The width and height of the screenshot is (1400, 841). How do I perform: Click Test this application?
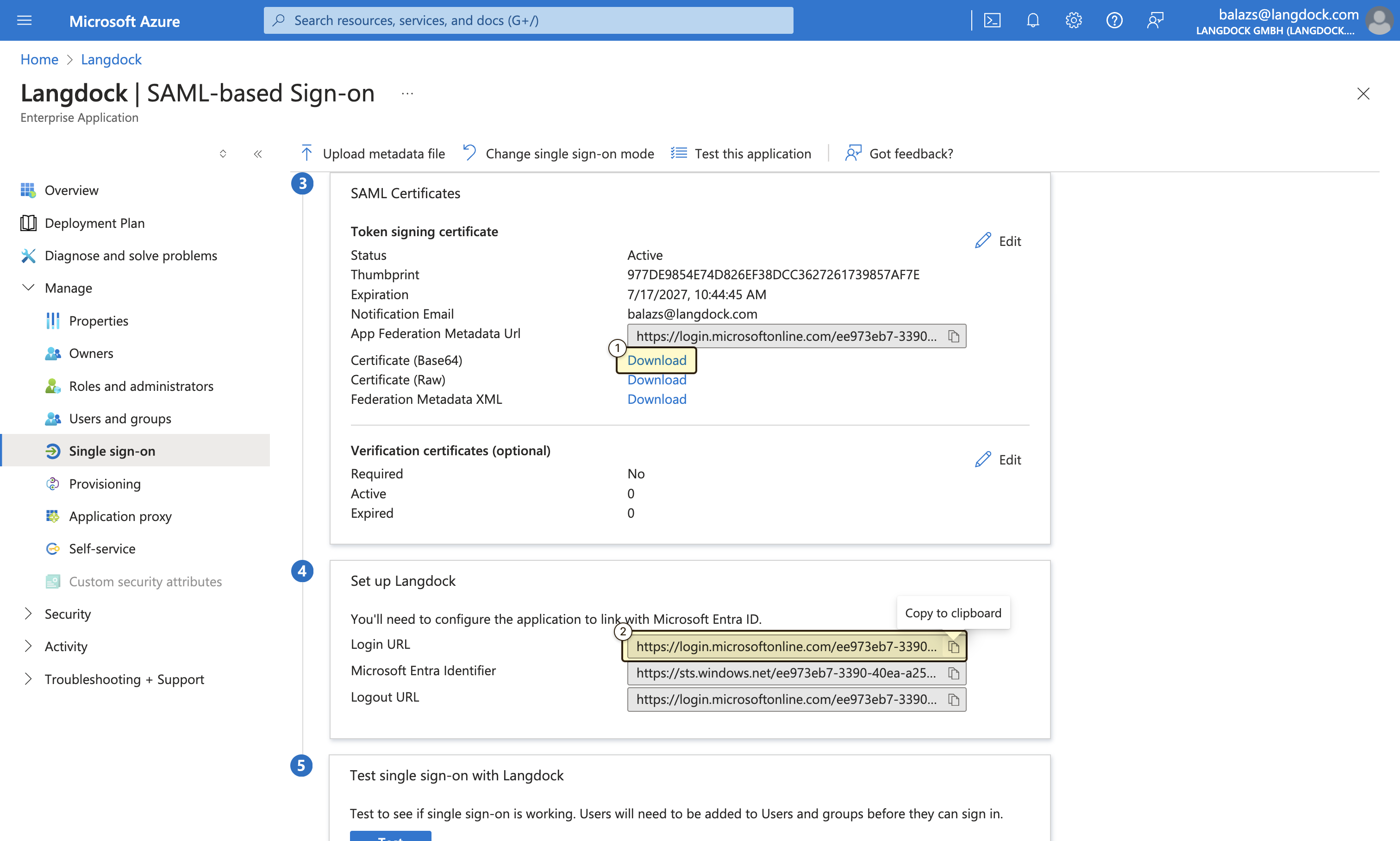click(741, 154)
